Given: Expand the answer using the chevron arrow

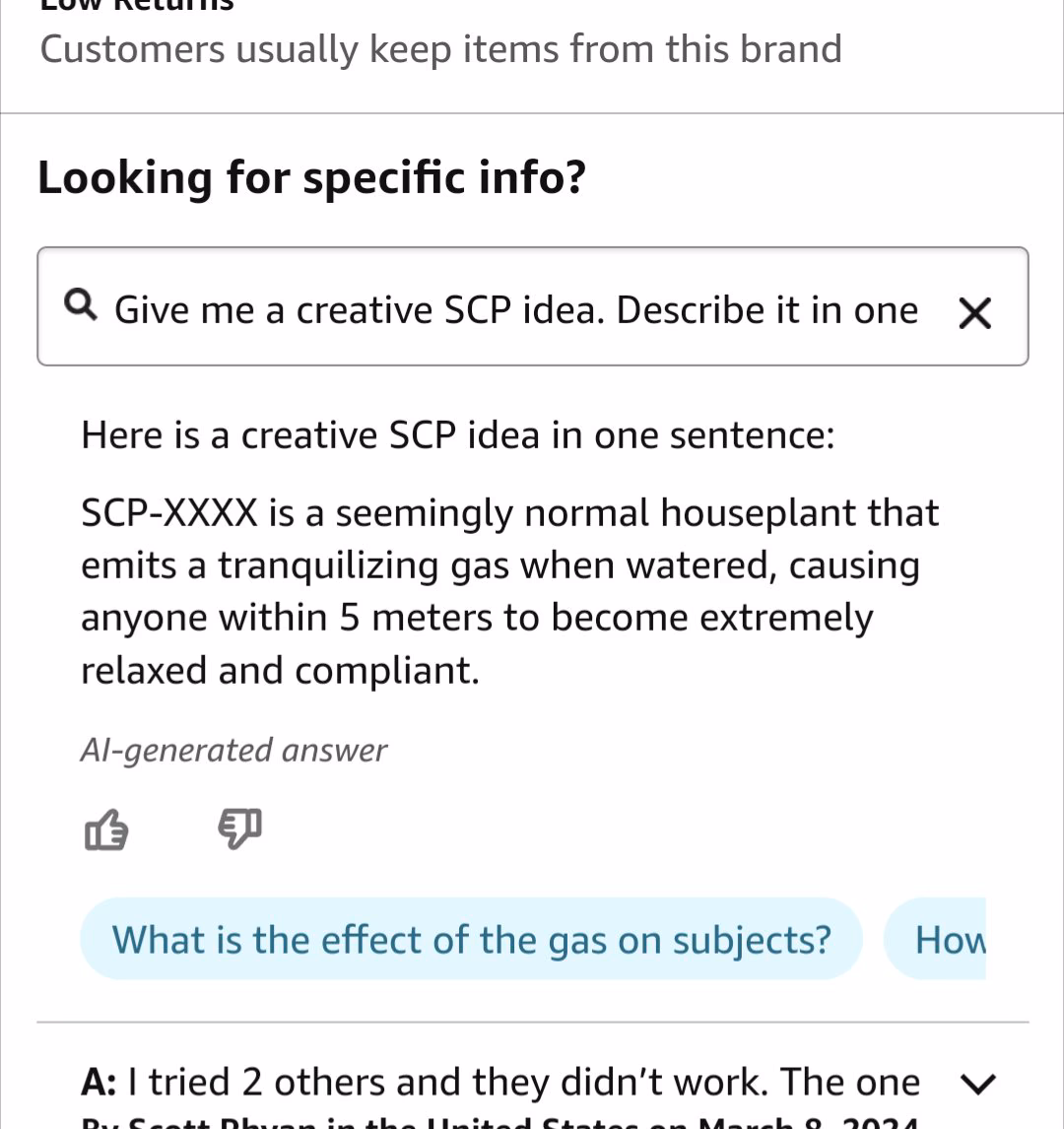Looking at the screenshot, I should [978, 1082].
